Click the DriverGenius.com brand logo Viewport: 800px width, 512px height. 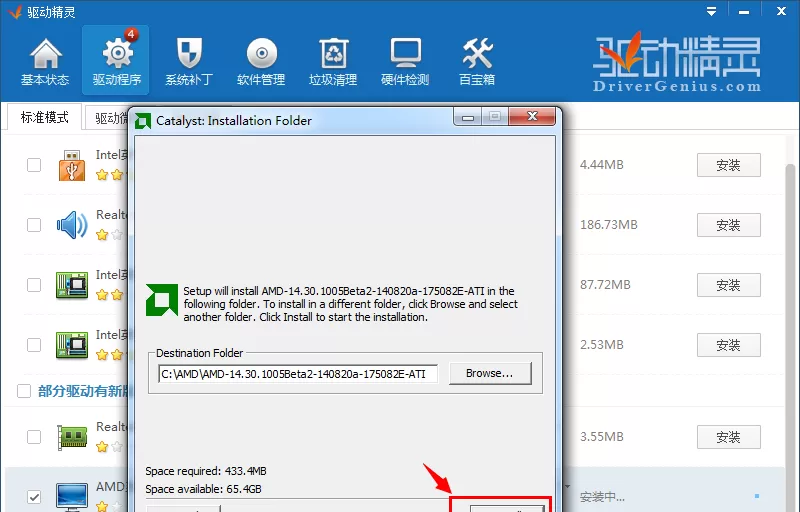tap(677, 62)
